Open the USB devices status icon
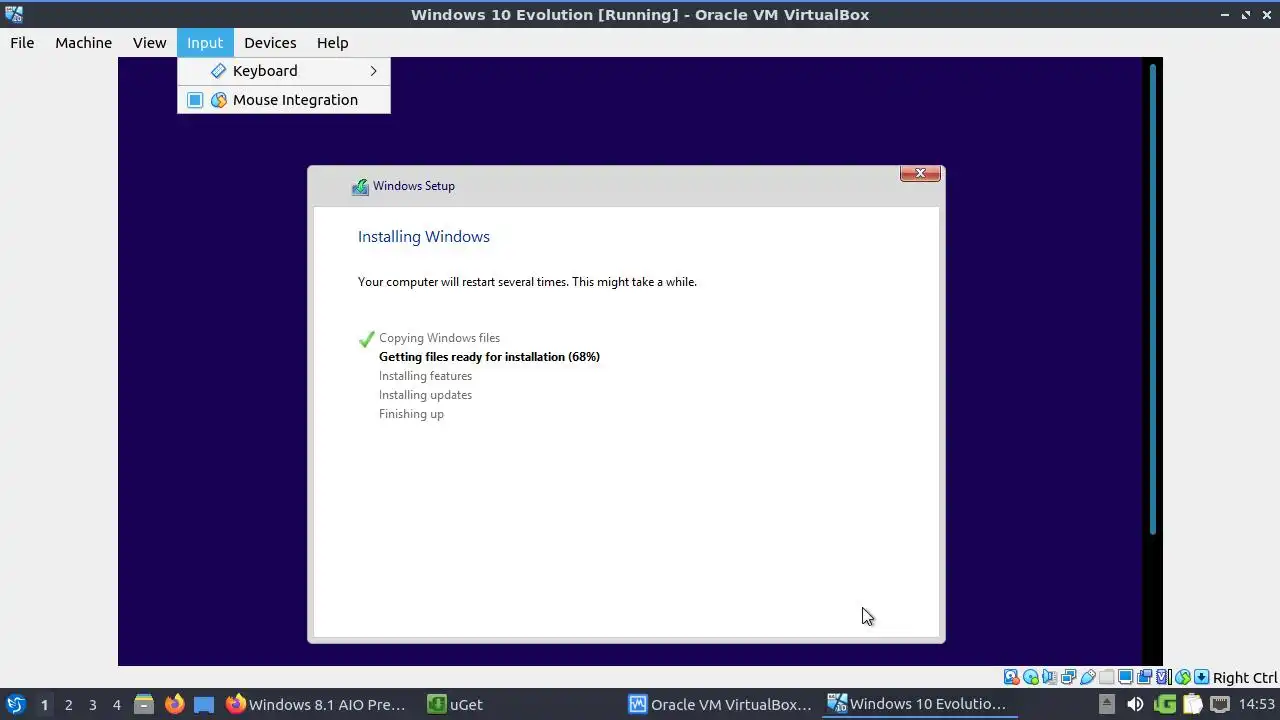Image resolution: width=1280 pixels, height=720 pixels. point(1087,677)
